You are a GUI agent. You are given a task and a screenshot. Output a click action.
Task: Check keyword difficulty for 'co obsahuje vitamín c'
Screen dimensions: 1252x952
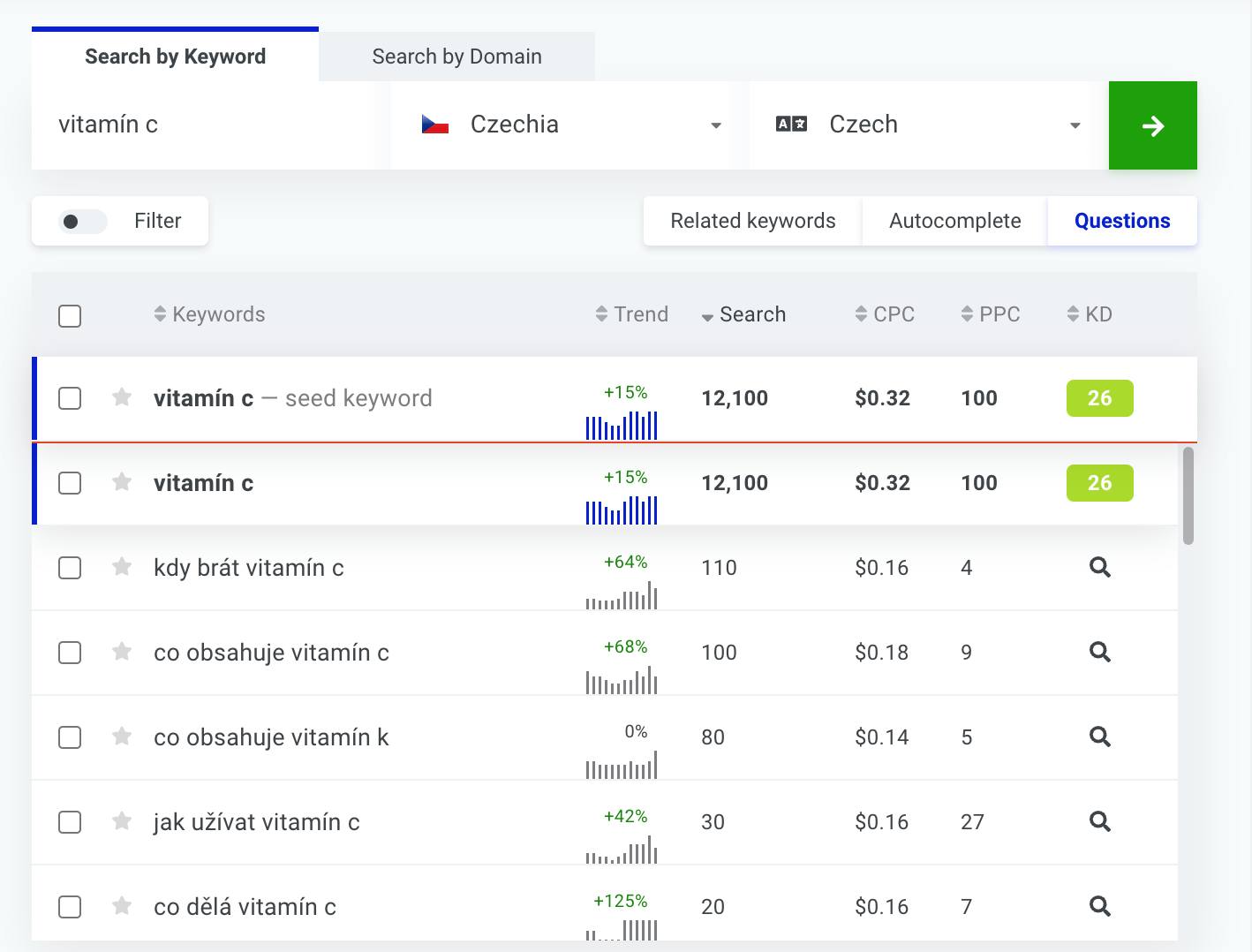pyautogui.click(x=1099, y=652)
